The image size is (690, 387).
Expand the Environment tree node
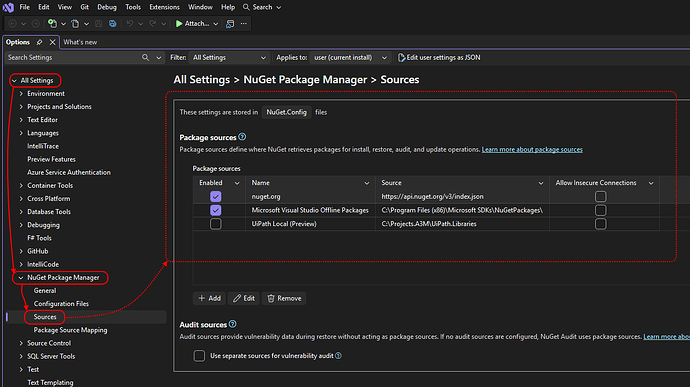coord(21,94)
